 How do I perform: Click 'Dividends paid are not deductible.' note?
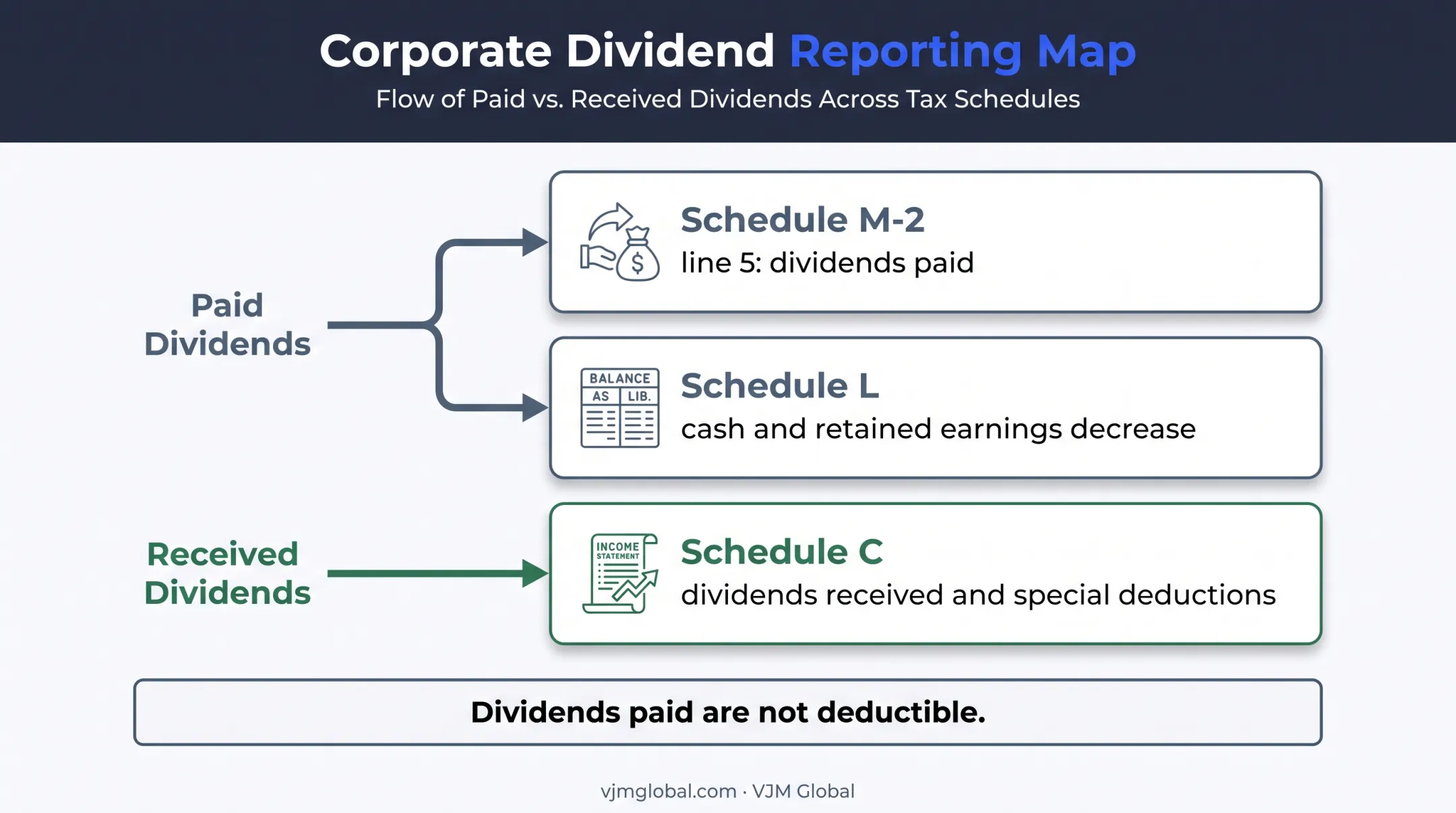click(728, 712)
